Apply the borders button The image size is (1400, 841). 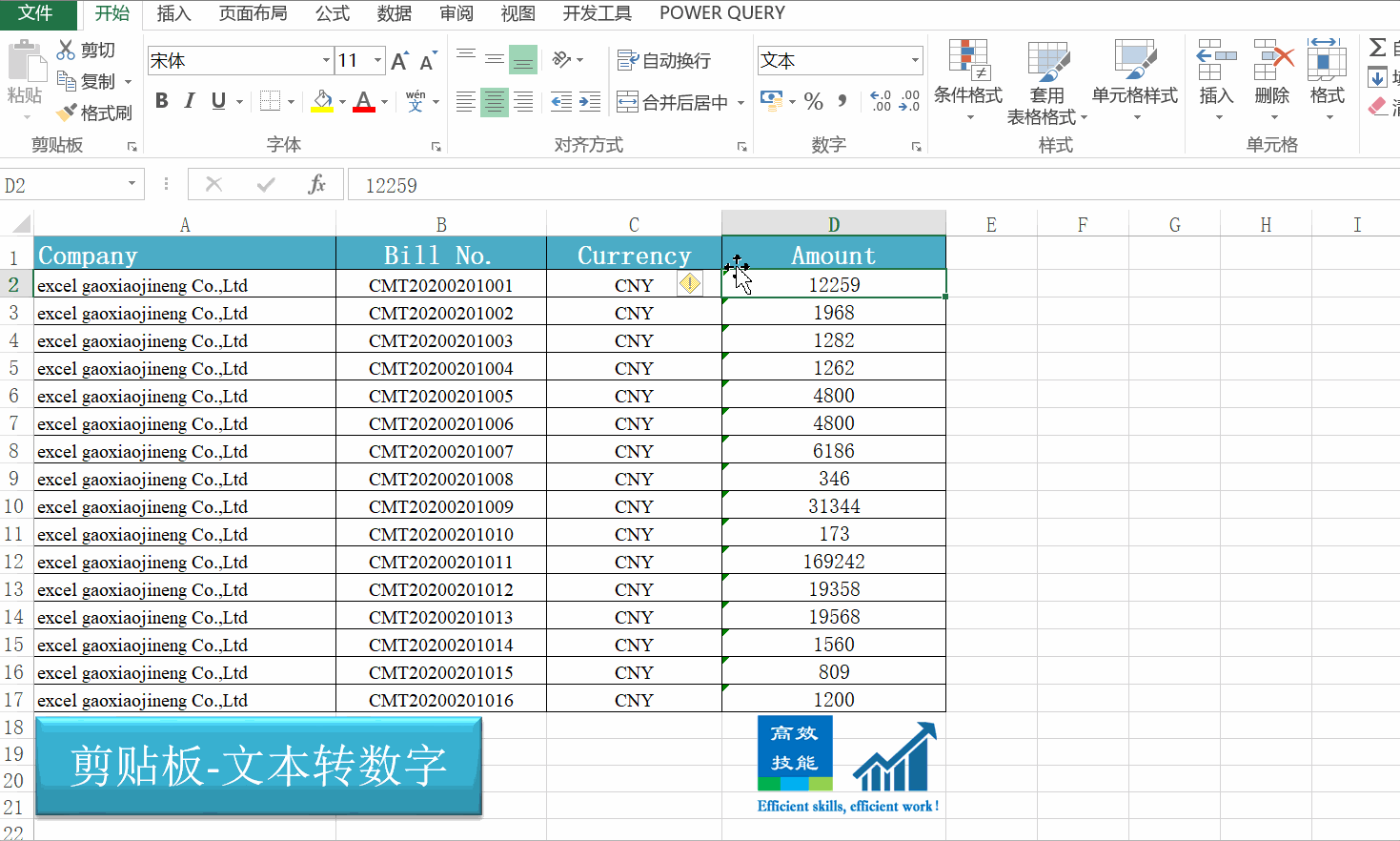pos(271,101)
